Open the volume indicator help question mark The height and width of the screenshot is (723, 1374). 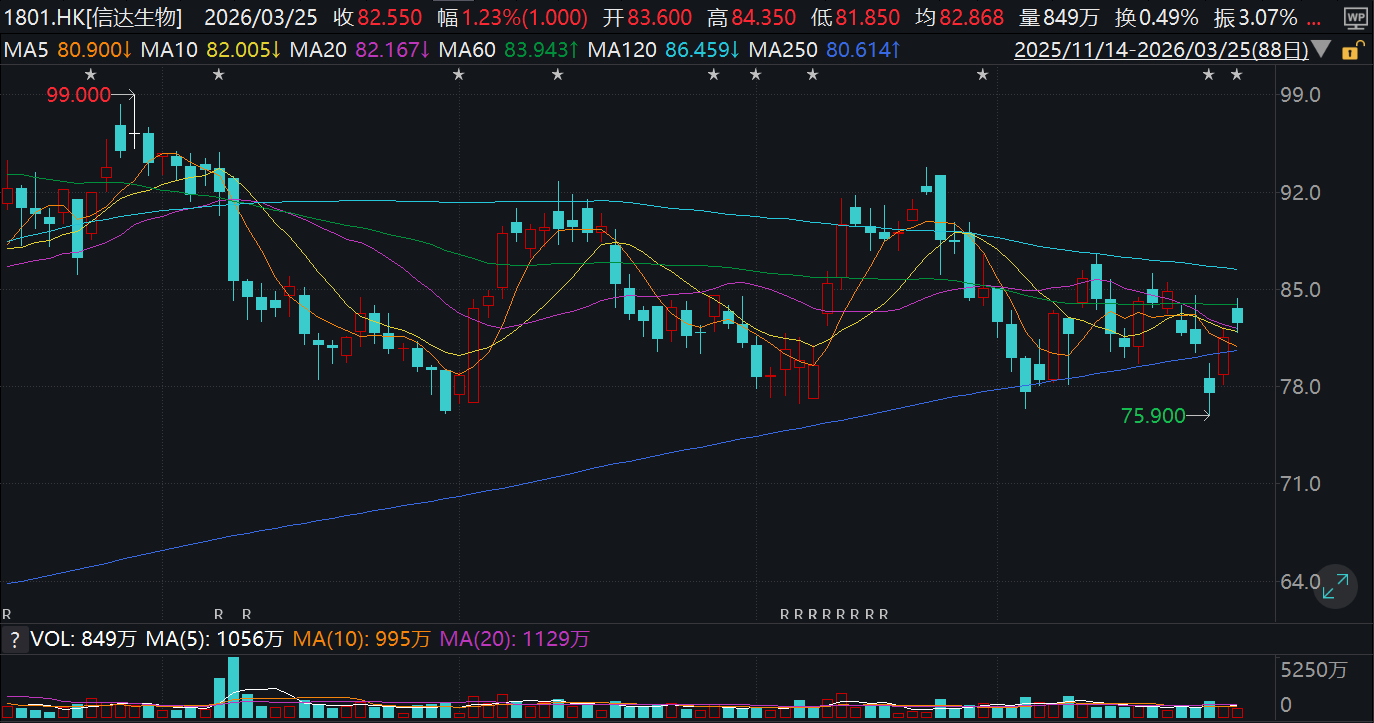pos(14,639)
